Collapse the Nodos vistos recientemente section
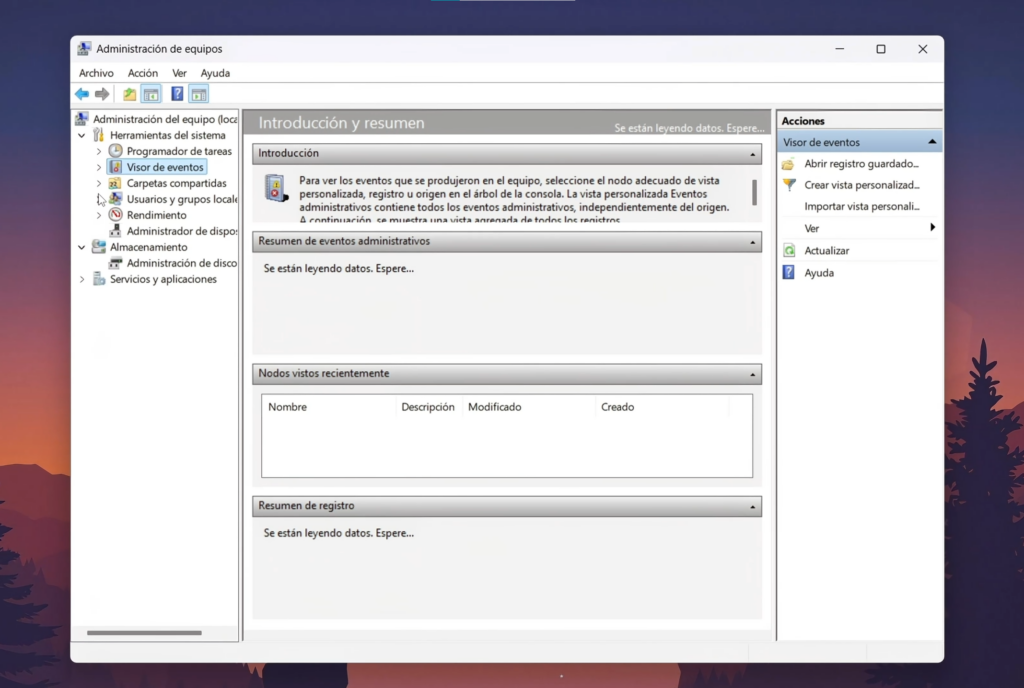 pos(752,374)
